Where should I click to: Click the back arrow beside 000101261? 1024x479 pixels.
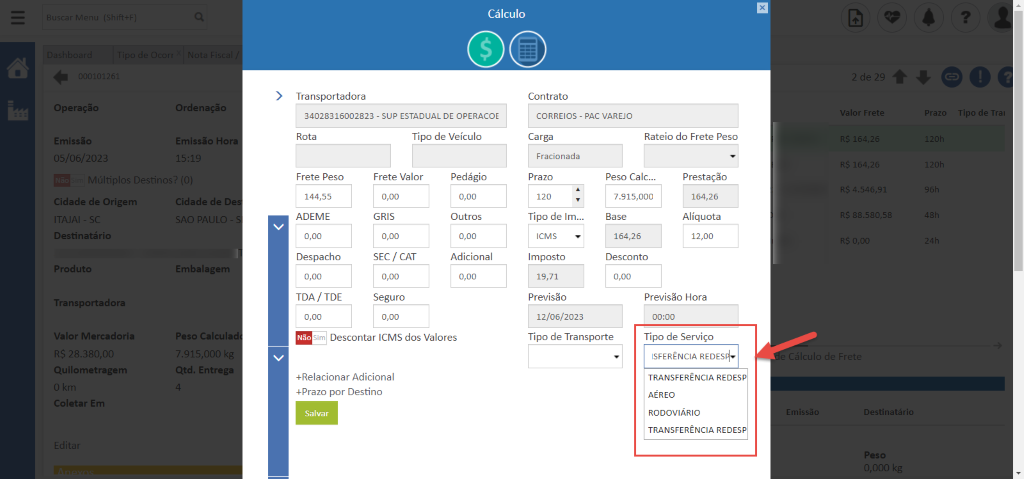[x=61, y=77]
